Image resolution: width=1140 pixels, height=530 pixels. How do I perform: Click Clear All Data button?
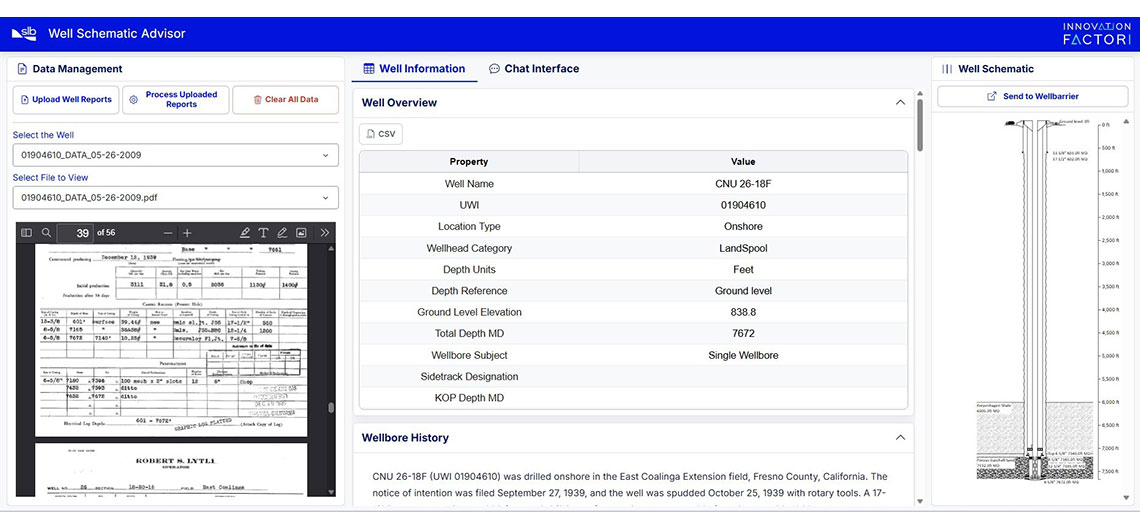286,100
